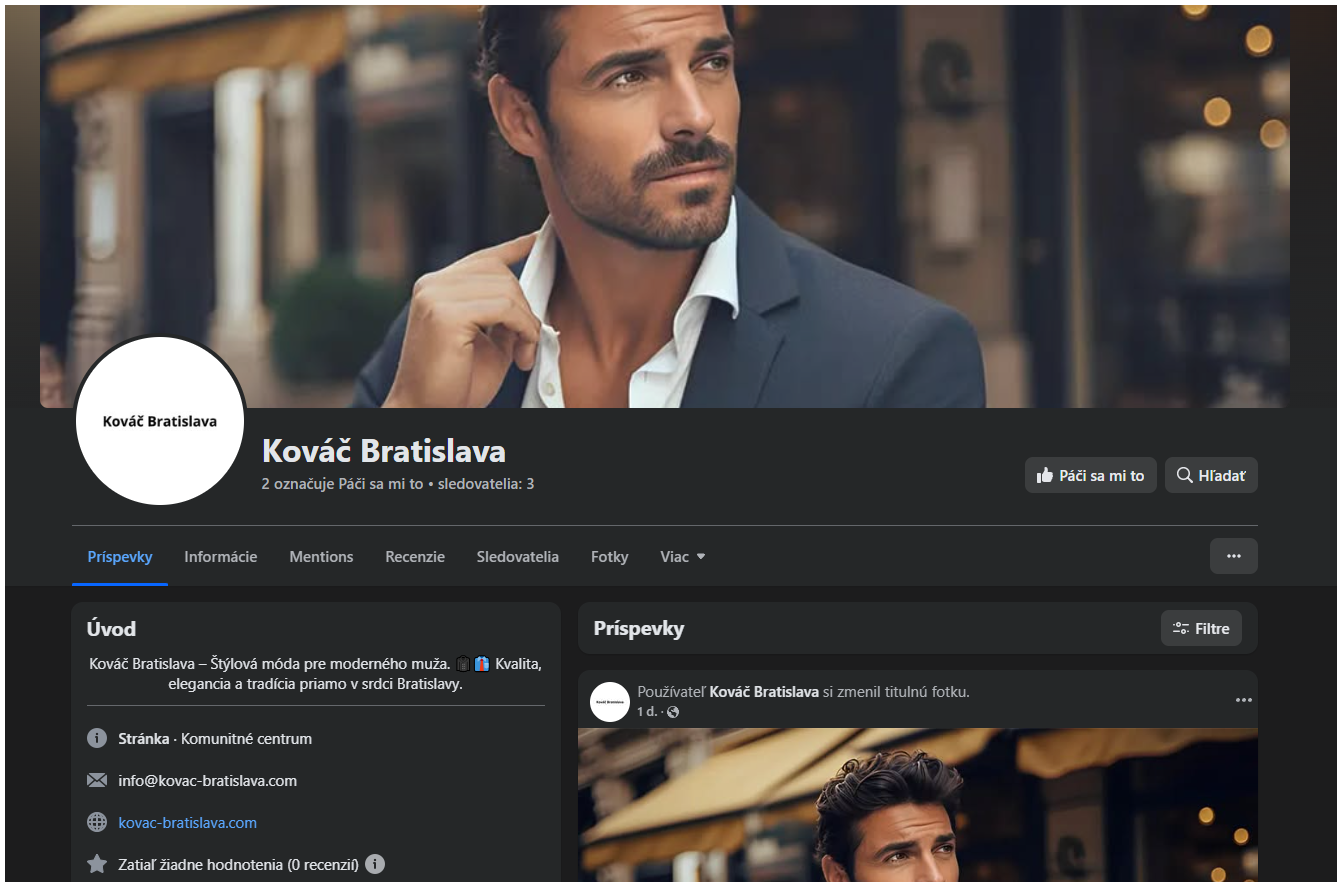Image resolution: width=1342 pixels, height=887 pixels.
Task: Click the star ratings icon in Úvod
Action: click(x=97, y=864)
